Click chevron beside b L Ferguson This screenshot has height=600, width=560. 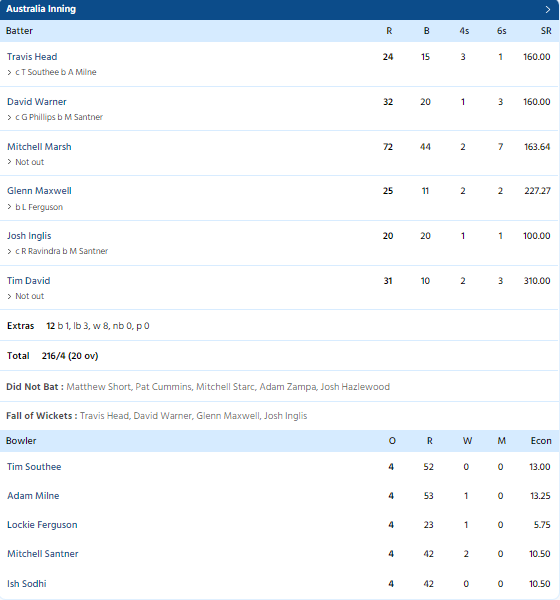coord(9,207)
